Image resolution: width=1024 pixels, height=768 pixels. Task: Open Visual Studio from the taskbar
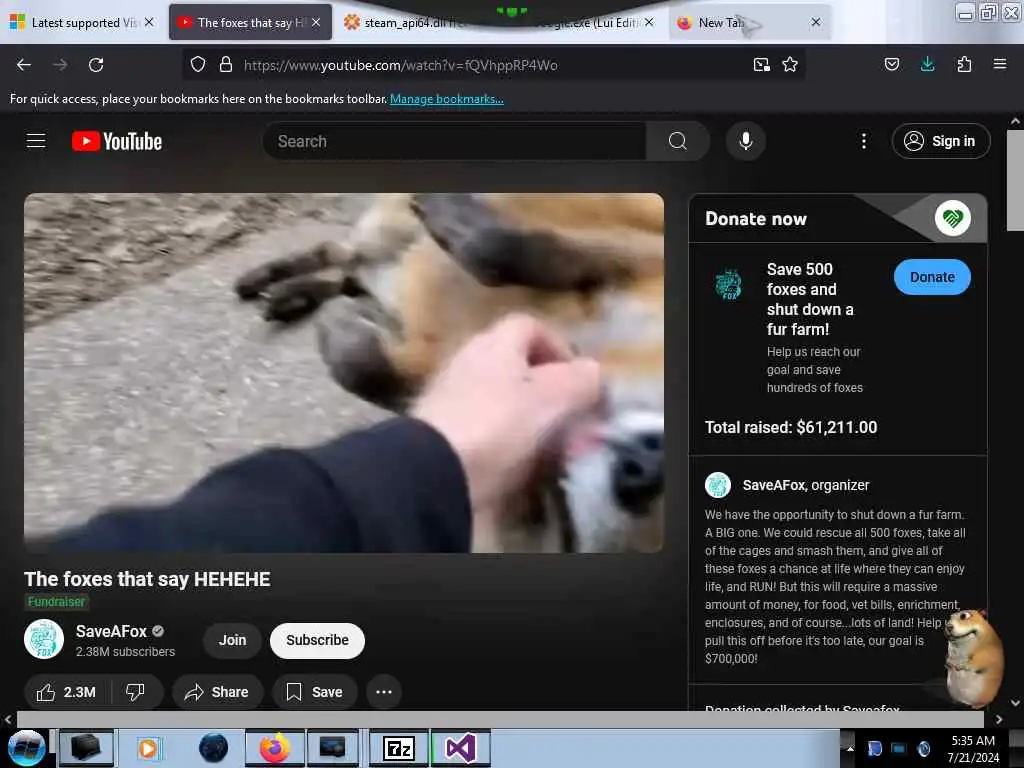(460, 748)
